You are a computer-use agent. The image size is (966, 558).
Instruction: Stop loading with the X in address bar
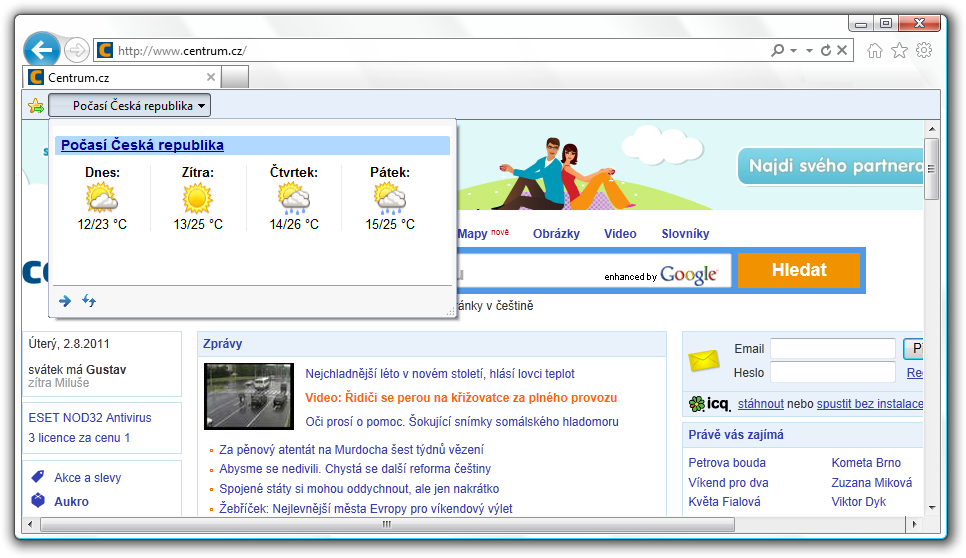click(x=842, y=50)
